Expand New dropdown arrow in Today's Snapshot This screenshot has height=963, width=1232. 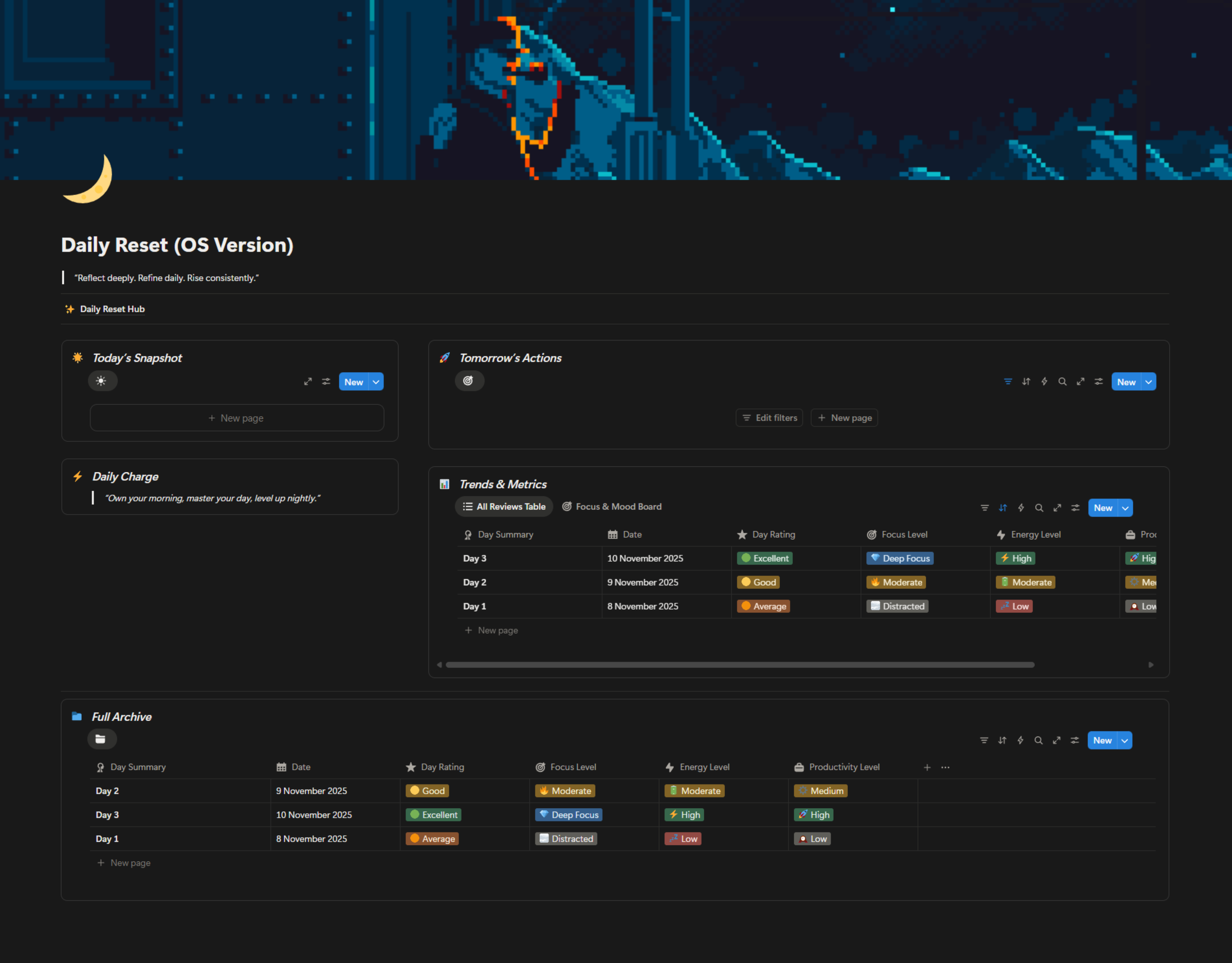(376, 382)
